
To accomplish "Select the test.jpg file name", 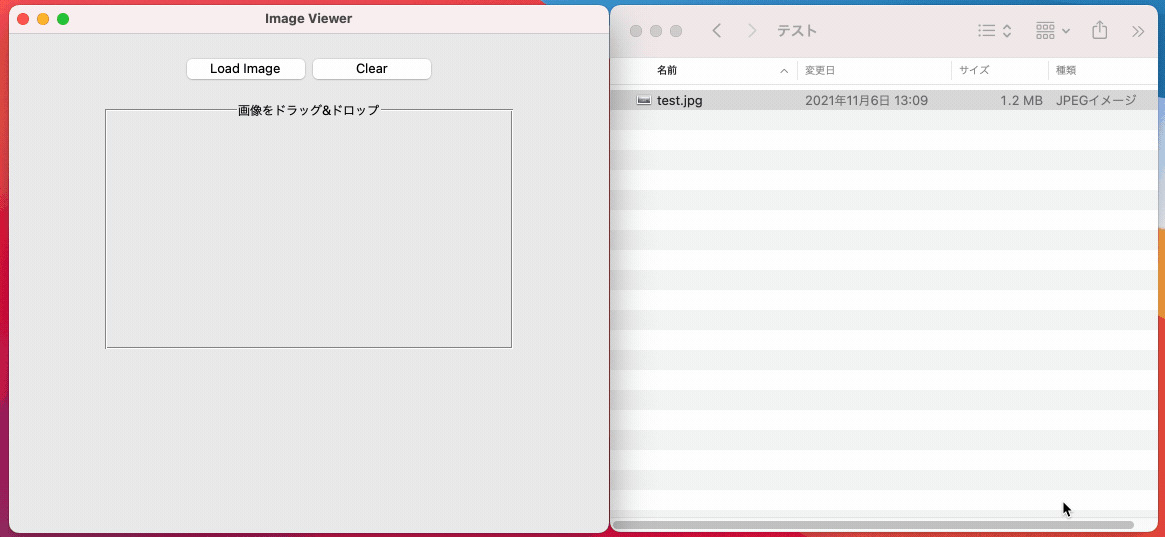I will [x=680, y=100].
